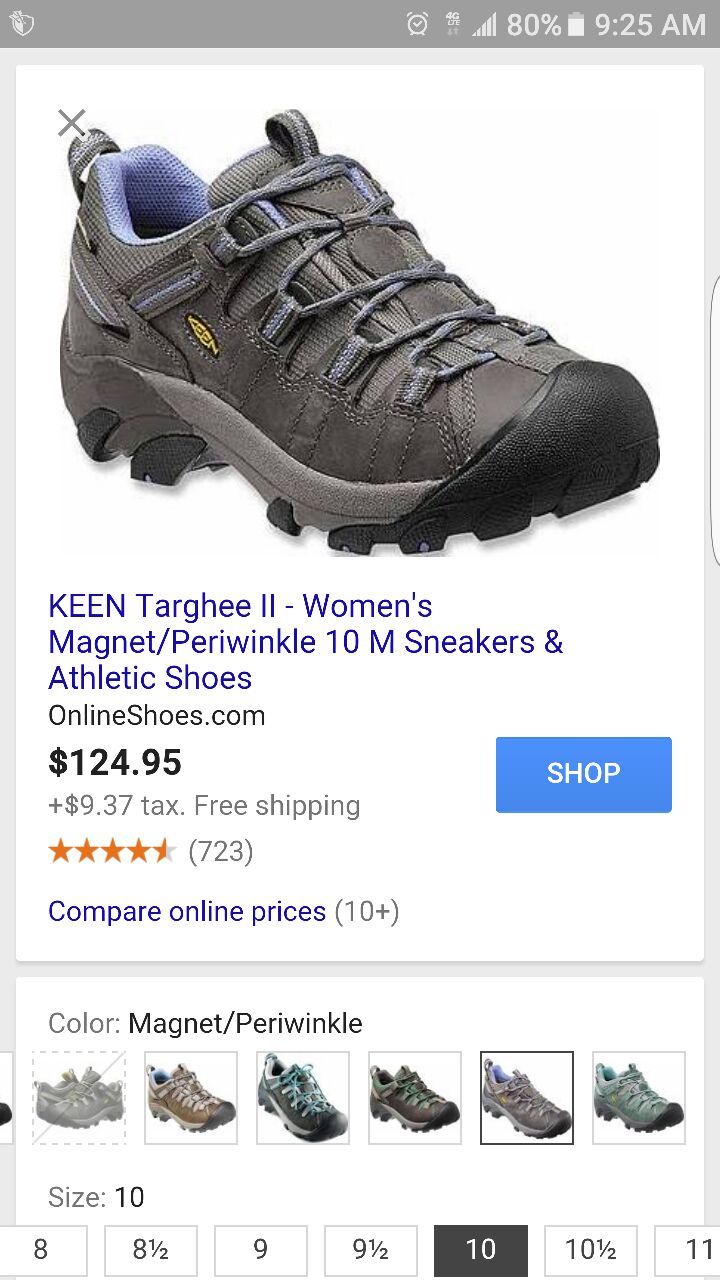
Task: Choose size 9½
Action: click(x=371, y=1250)
